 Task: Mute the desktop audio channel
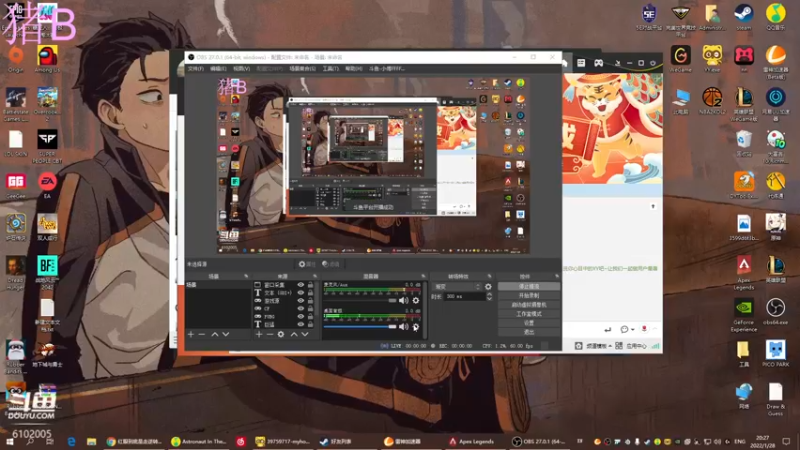click(404, 327)
